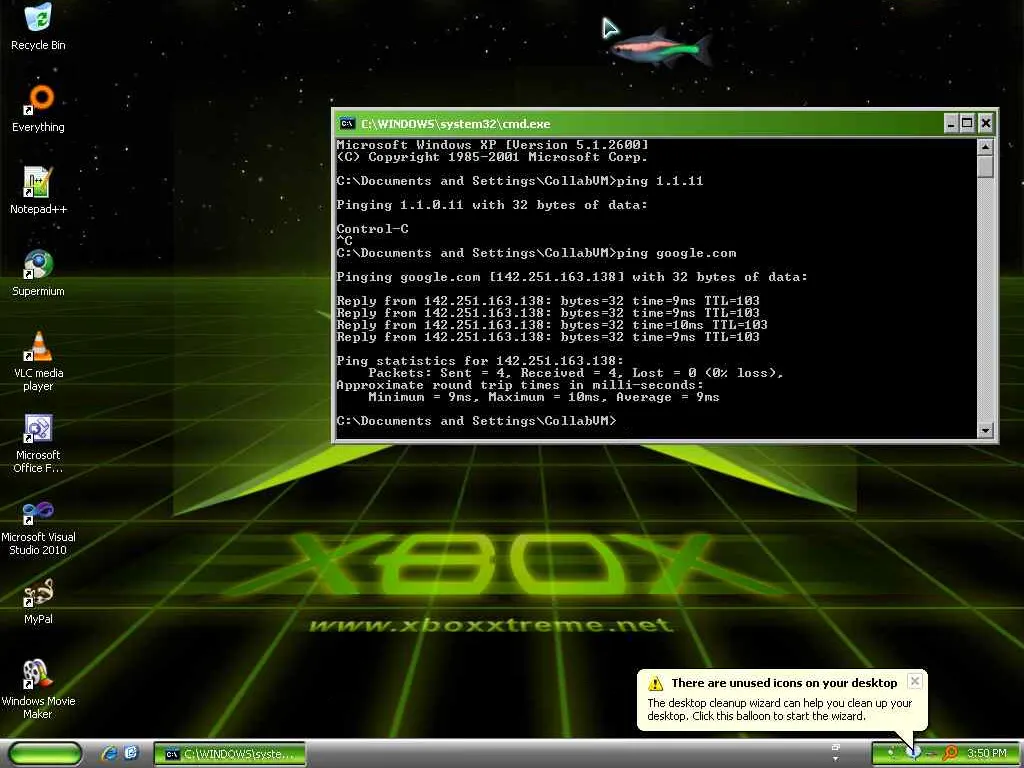Click the swimming fish desktop pet
This screenshot has height=768, width=1024.
point(660,48)
